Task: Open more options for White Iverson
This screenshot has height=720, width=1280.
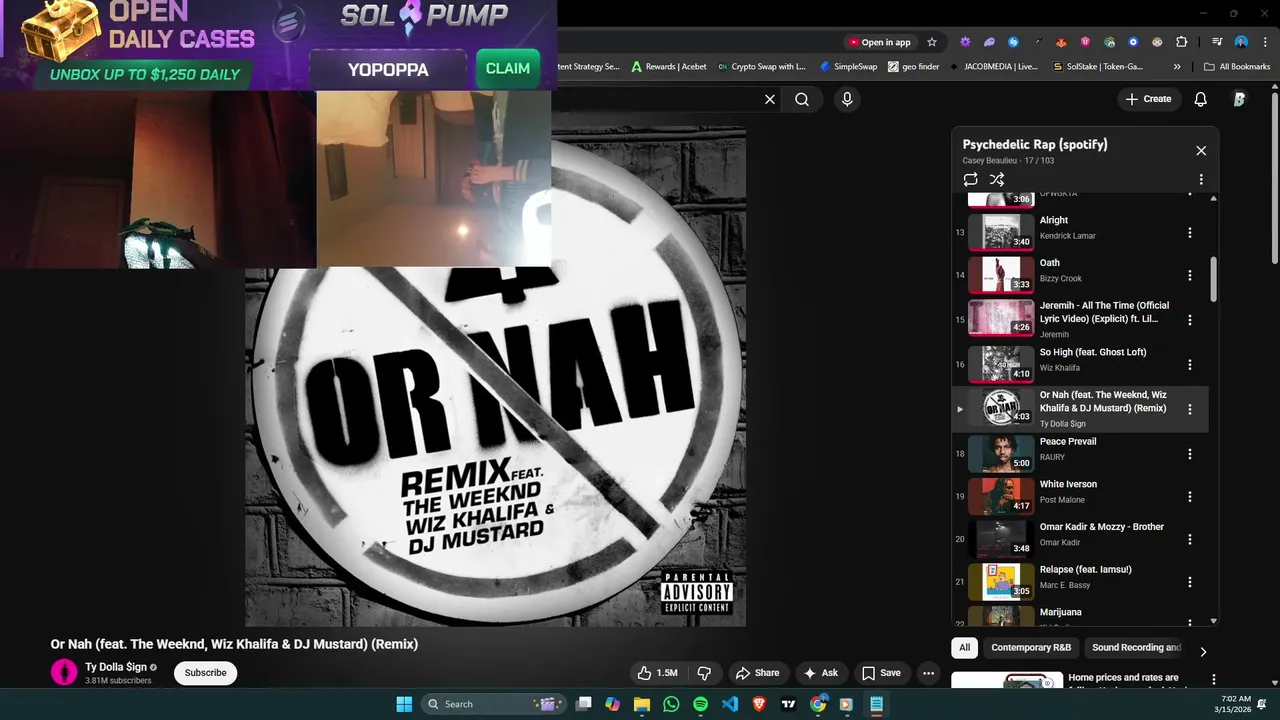Action: click(1190, 497)
